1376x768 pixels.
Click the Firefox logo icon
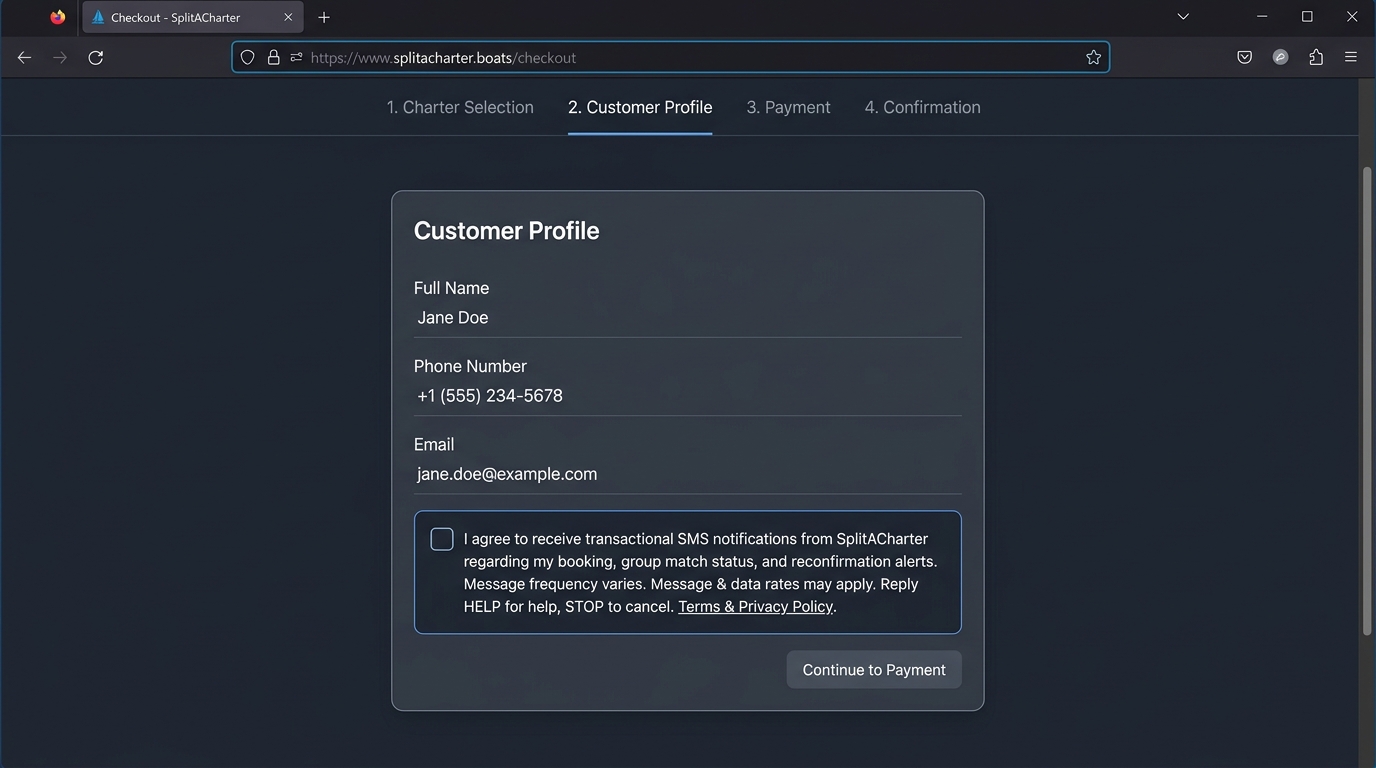click(x=58, y=17)
